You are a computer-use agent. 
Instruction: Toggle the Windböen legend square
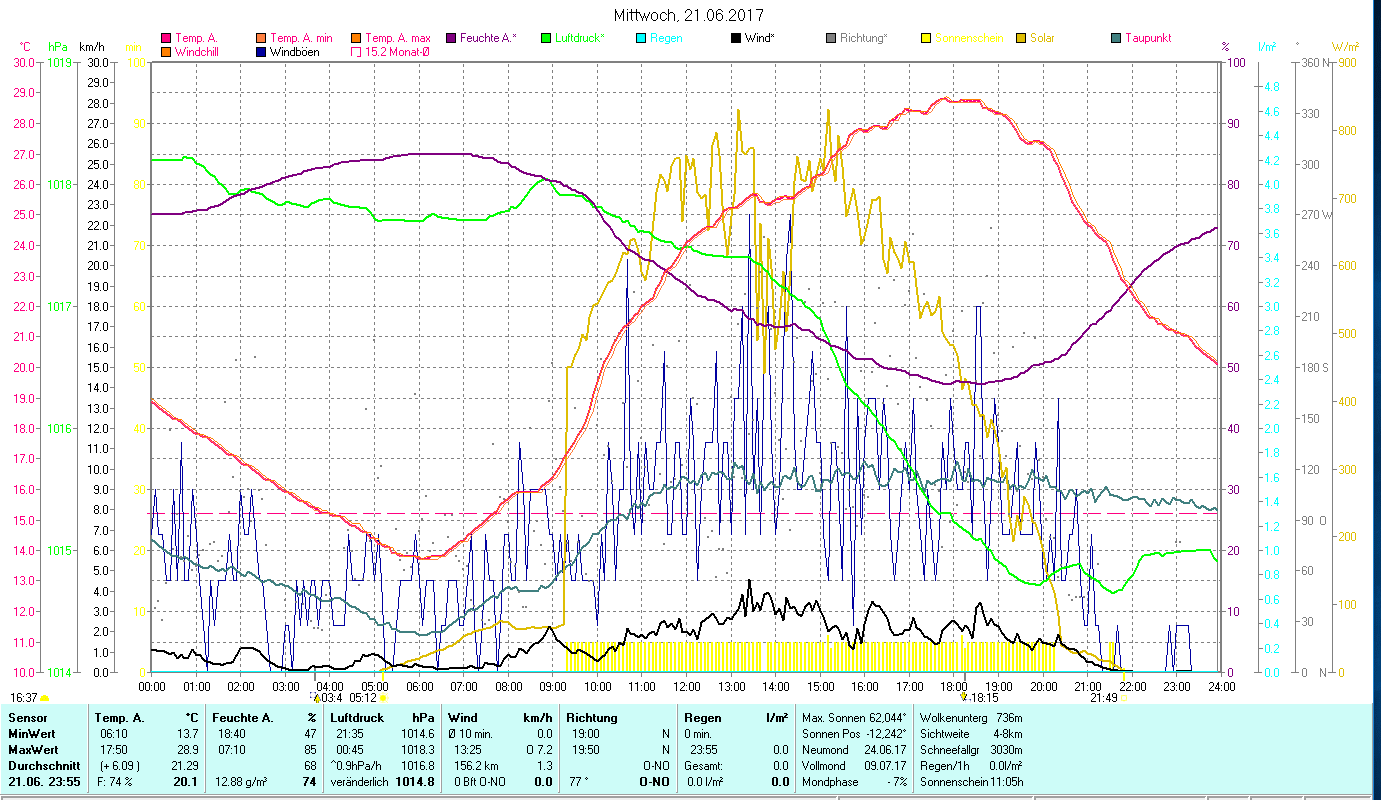[x=261, y=52]
